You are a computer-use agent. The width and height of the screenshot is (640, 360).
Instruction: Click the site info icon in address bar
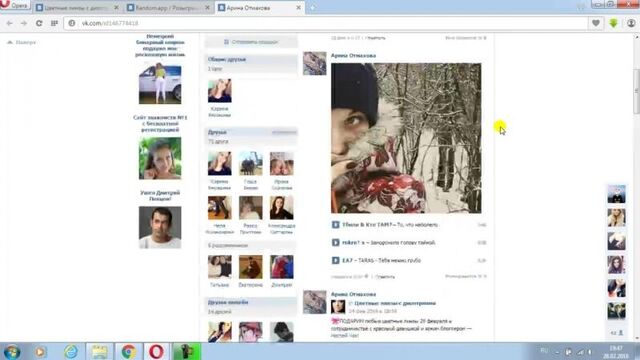tap(72, 23)
